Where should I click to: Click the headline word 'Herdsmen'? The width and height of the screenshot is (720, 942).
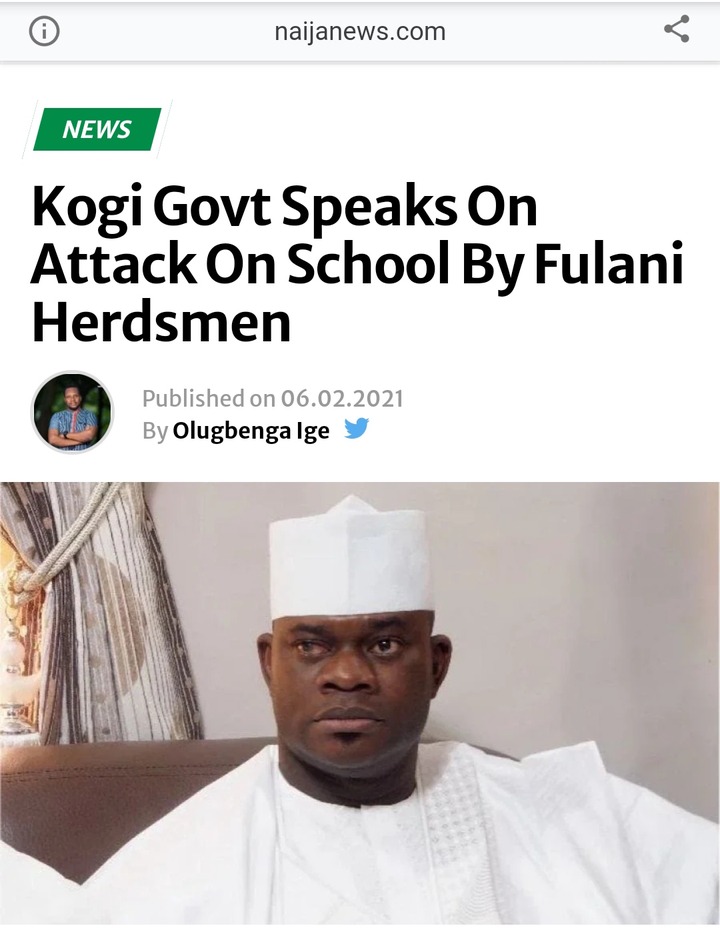(x=161, y=322)
